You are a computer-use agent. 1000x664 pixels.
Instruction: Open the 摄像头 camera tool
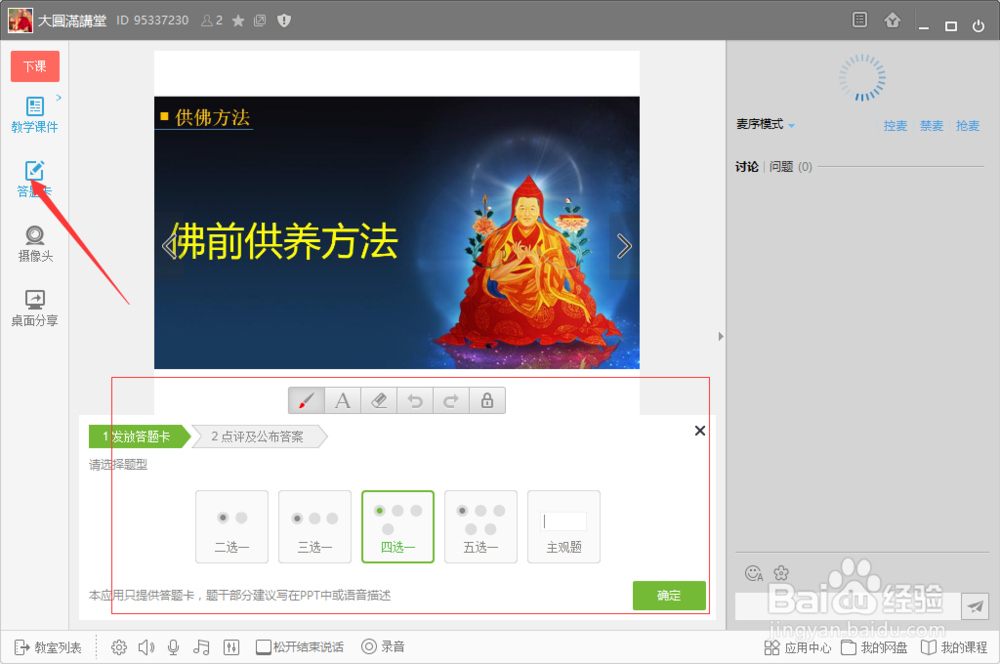[x=35, y=244]
